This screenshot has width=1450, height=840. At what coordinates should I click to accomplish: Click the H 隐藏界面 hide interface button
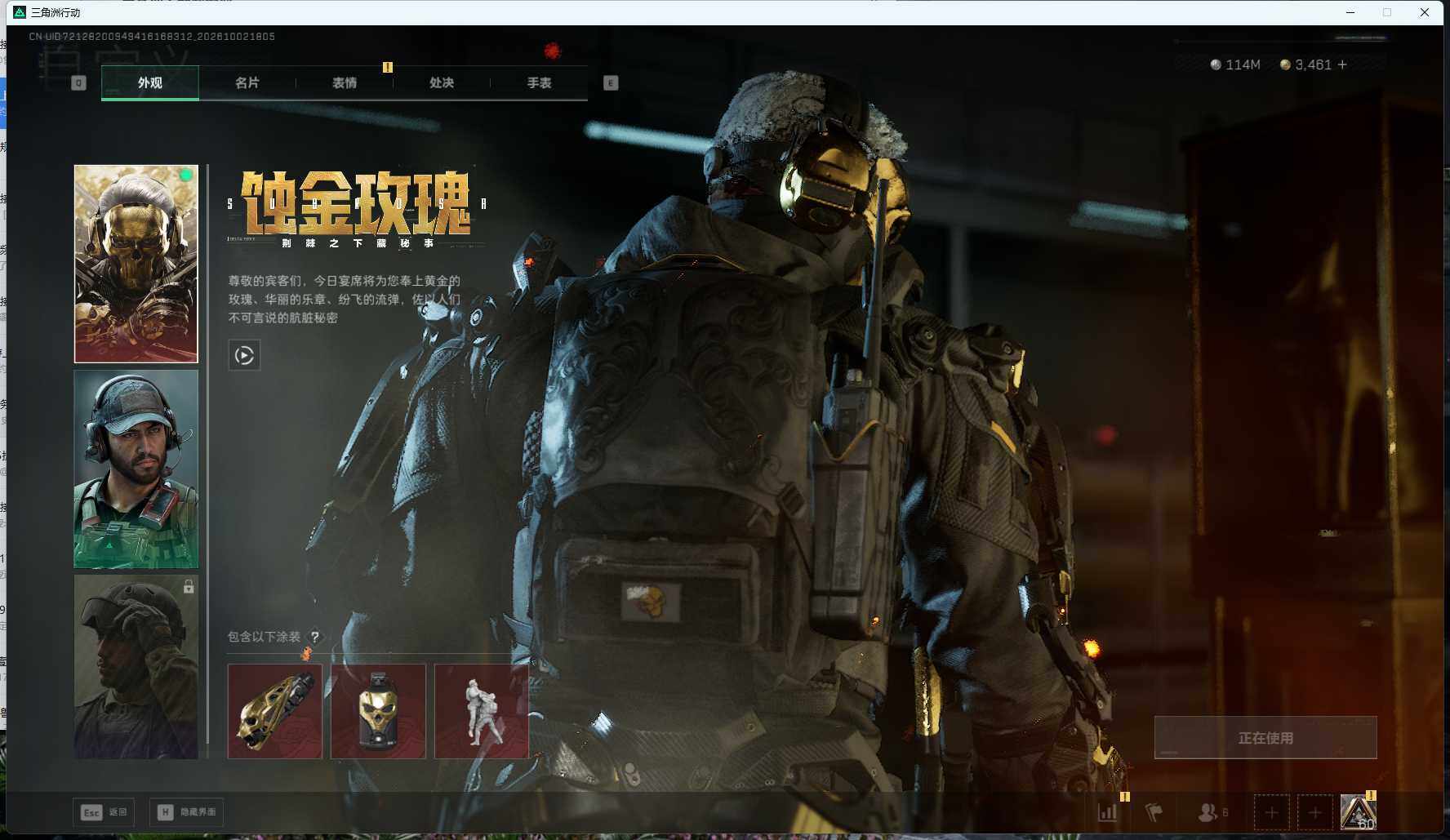(186, 812)
